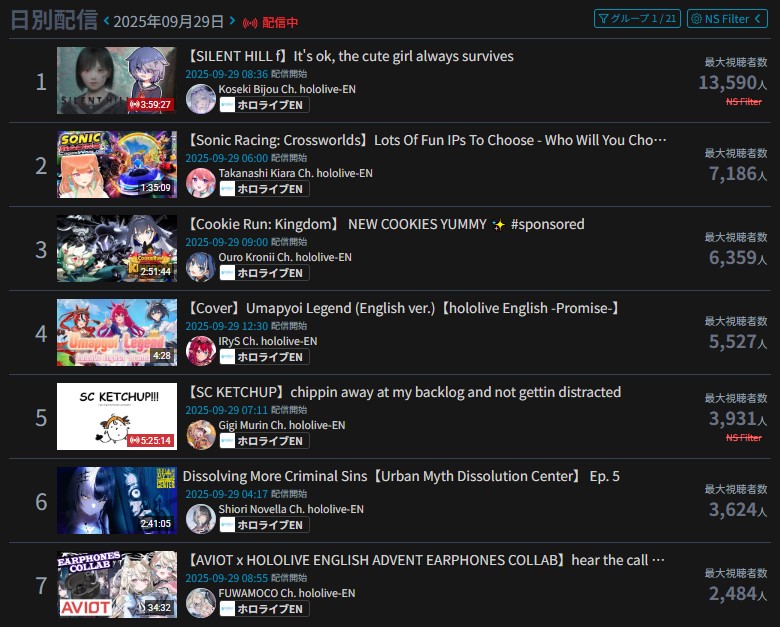Open AVIOT x HOLOLIVE ENGLISH ADVENT title

(x=424, y=560)
